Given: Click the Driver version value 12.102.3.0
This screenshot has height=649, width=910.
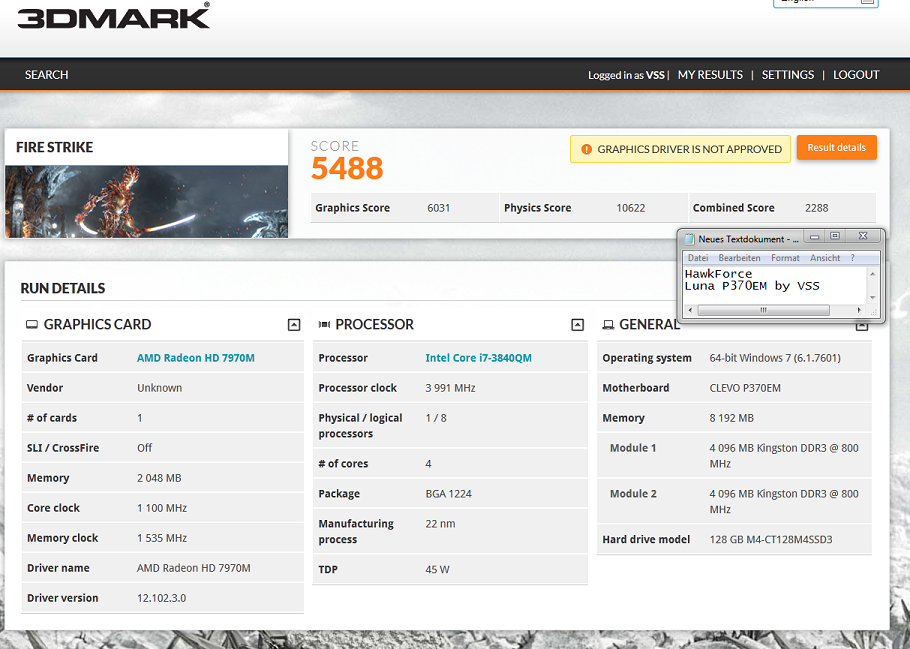Looking at the screenshot, I should tap(161, 598).
